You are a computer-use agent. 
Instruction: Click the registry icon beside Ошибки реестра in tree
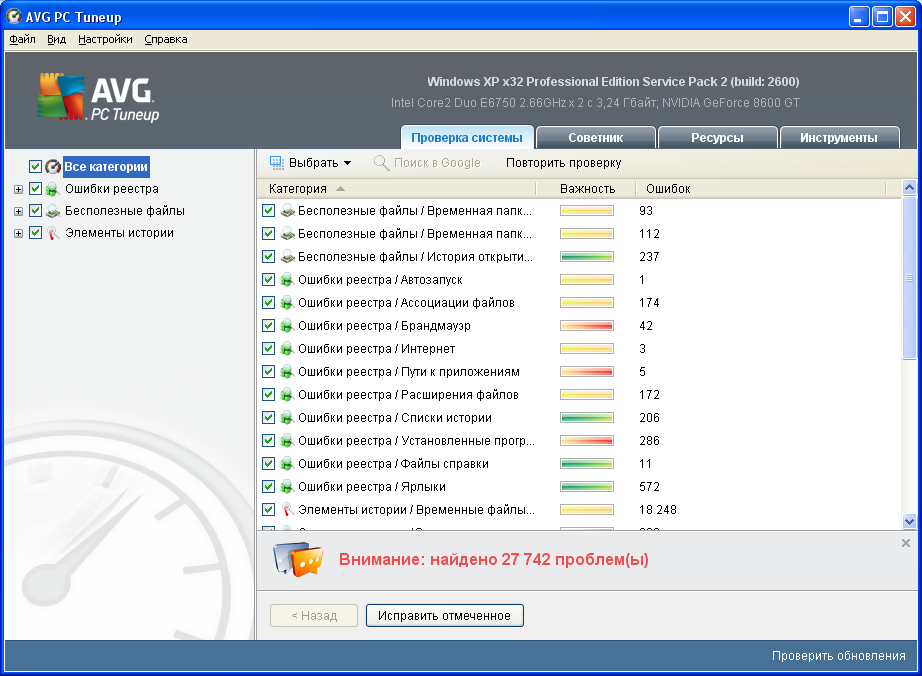point(53,189)
